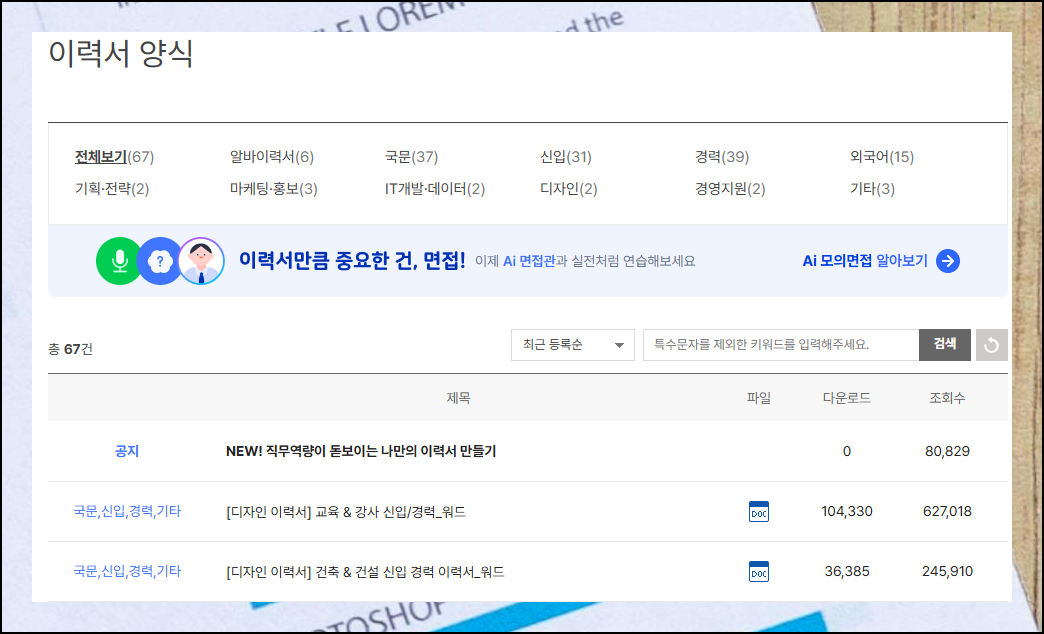The height and width of the screenshot is (634, 1044).
Task: Click the interviewer avatar icon in banner
Action: point(201,261)
